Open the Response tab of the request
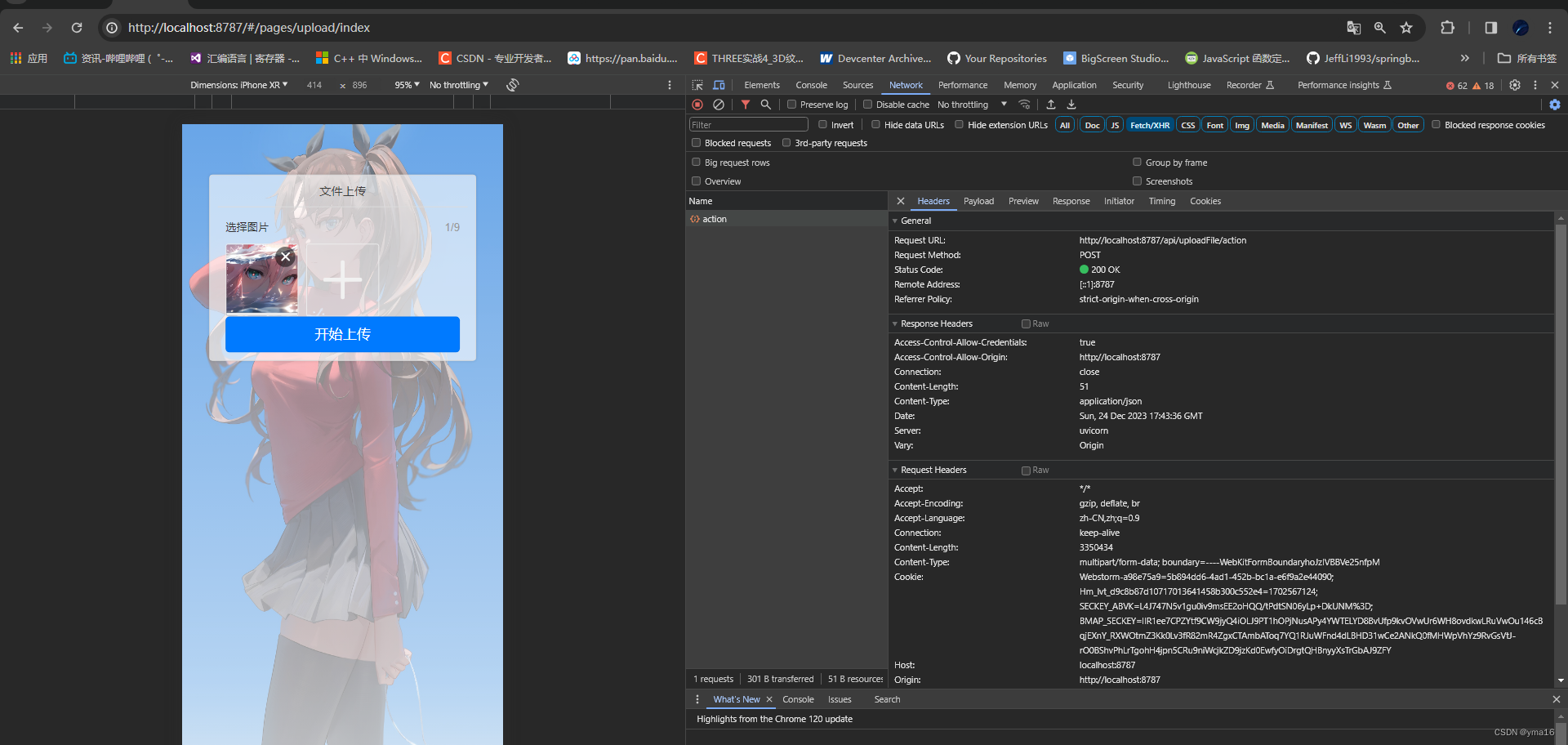Screen dimensions: 1568x745 pos(1071,201)
